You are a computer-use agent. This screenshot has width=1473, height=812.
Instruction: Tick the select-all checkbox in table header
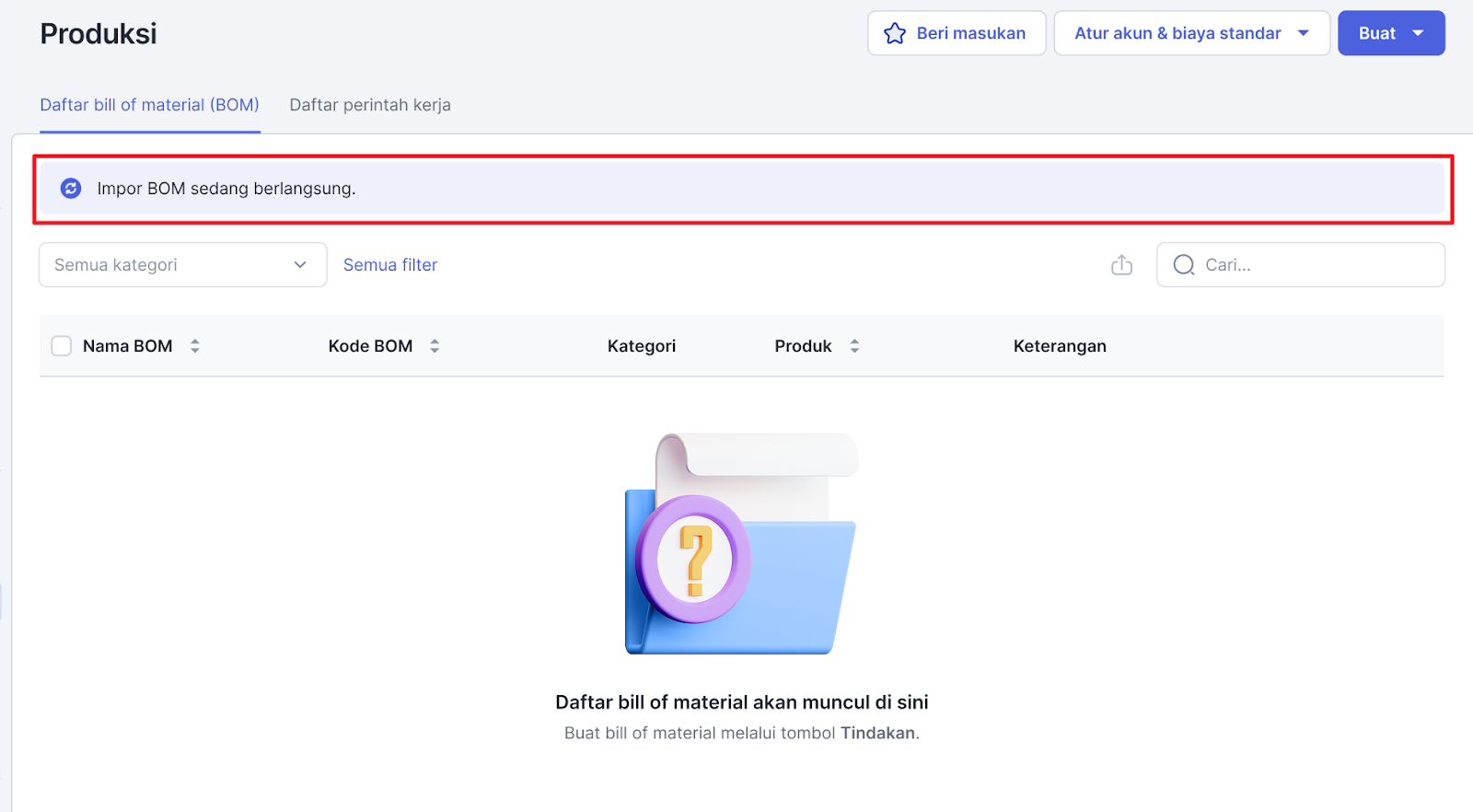coord(62,346)
